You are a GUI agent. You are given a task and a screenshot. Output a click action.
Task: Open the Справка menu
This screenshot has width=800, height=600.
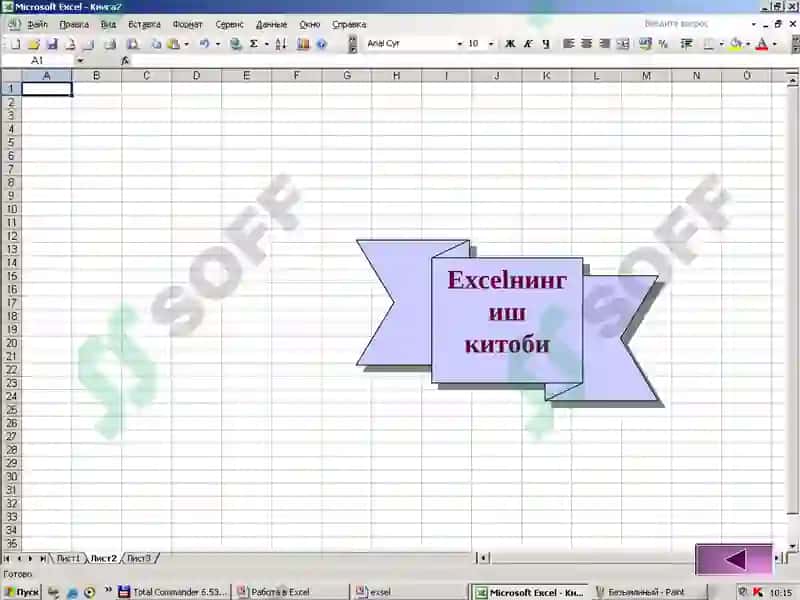(349, 24)
